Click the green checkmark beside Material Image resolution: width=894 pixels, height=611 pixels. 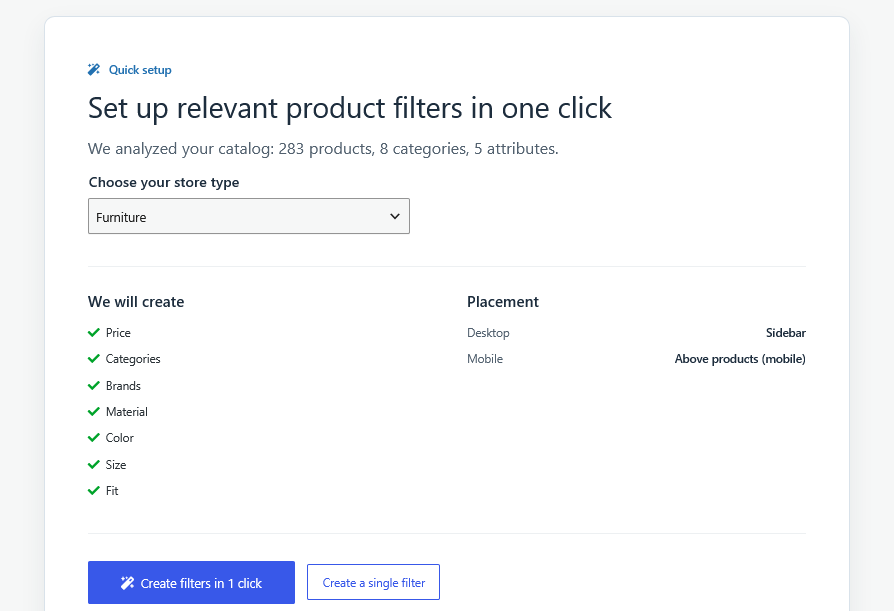click(94, 412)
